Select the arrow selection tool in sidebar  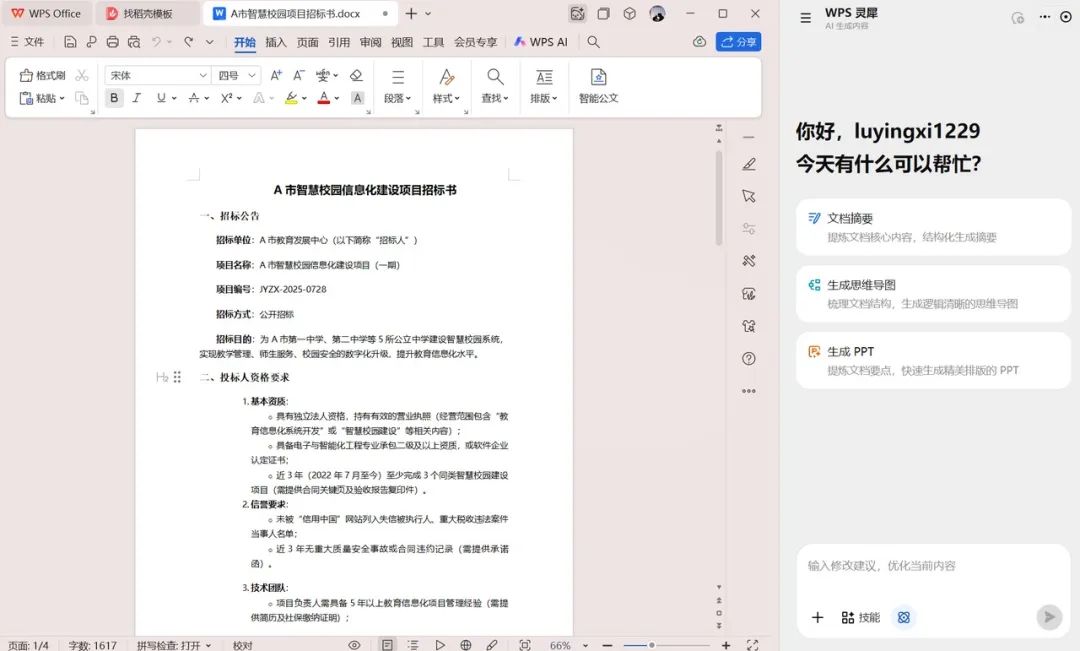click(x=749, y=196)
